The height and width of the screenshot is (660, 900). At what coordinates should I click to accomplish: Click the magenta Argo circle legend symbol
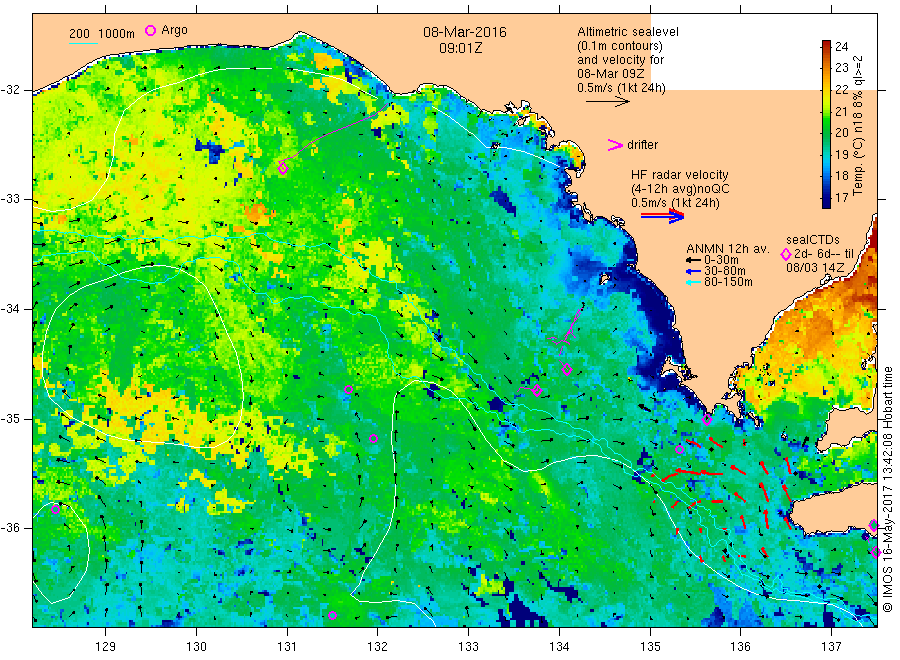tap(150, 30)
